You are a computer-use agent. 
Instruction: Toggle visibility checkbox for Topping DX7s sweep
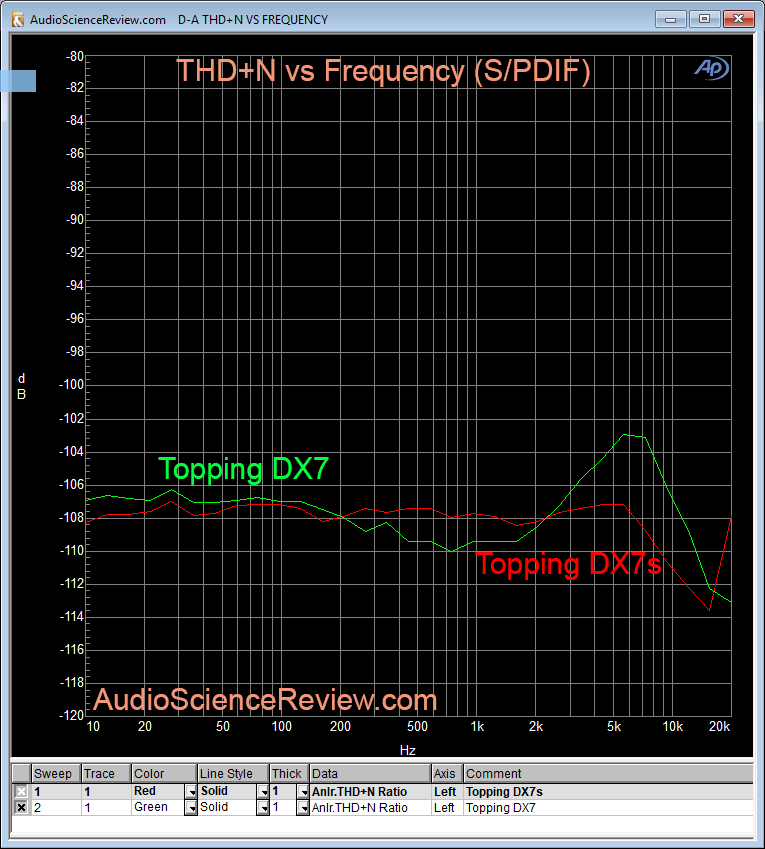click(x=21, y=792)
